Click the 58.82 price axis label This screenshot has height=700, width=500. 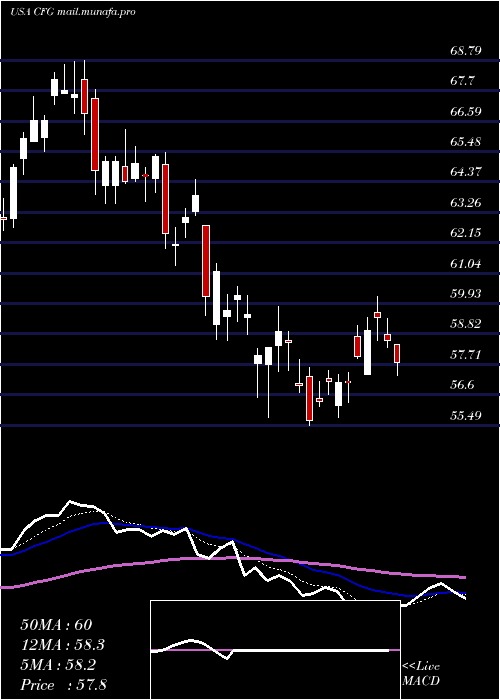pyautogui.click(x=466, y=324)
